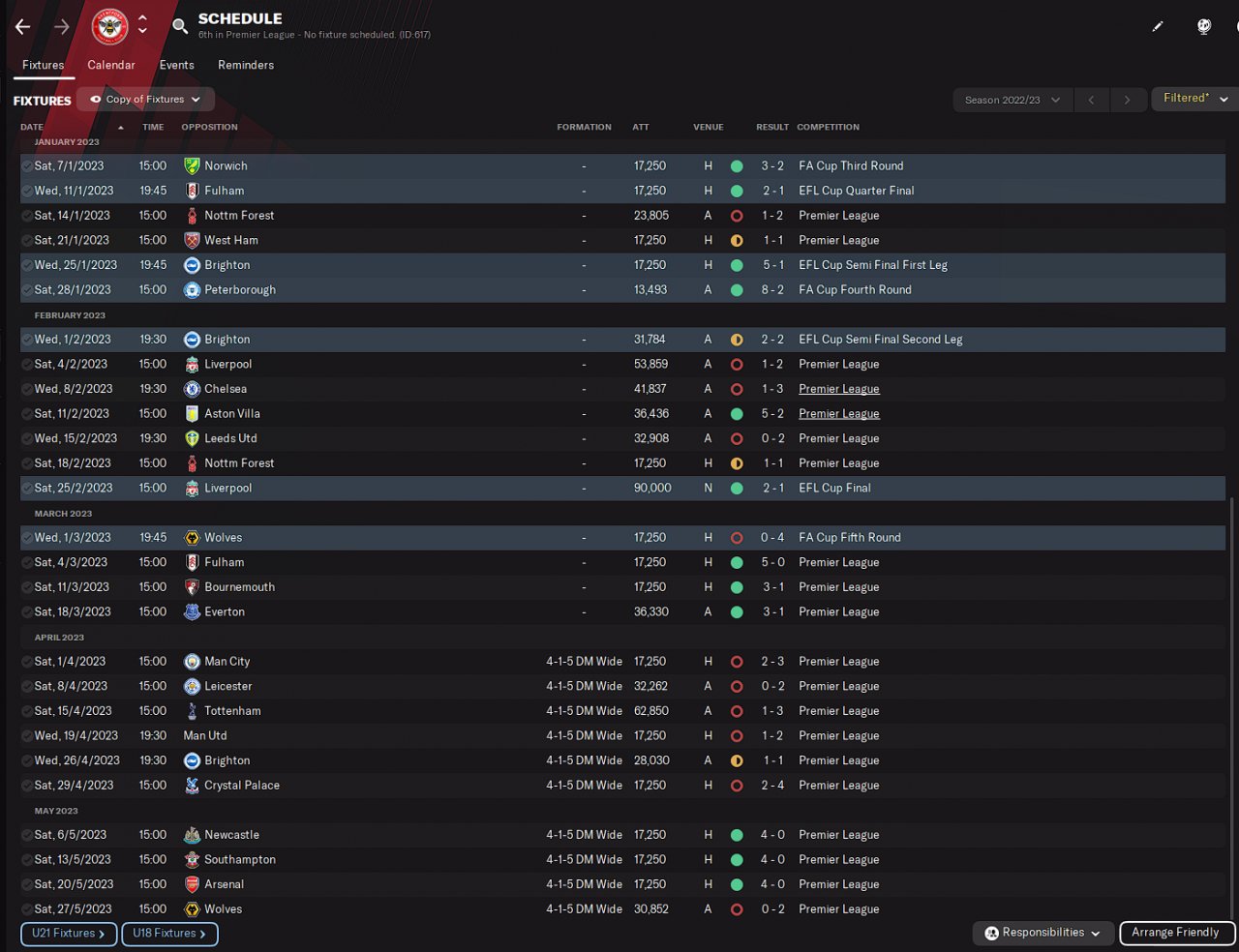Go to the previous season with the left chevron
This screenshot has width=1239, height=952.
1091,100
